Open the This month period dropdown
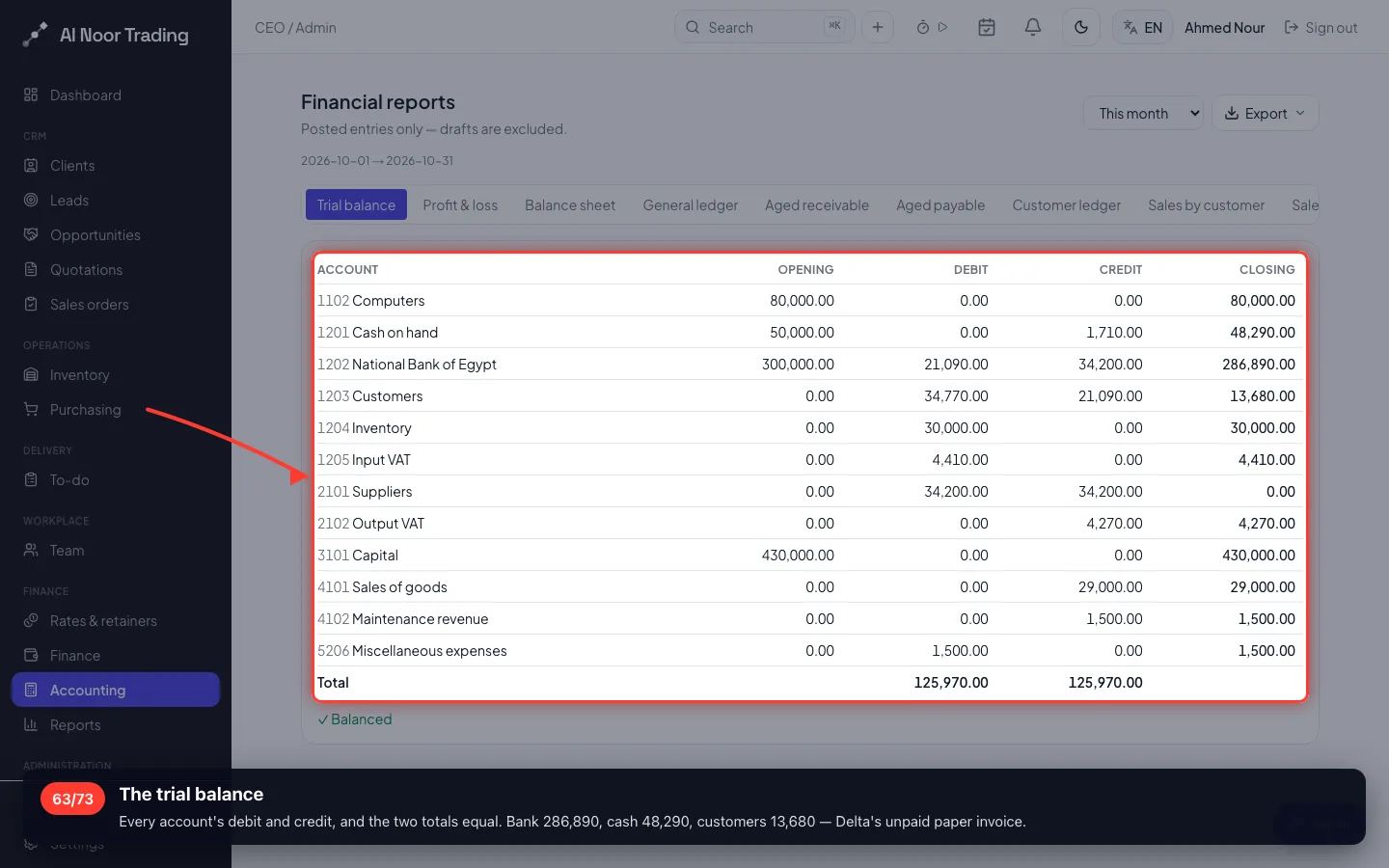Image resolution: width=1389 pixels, height=868 pixels. pyautogui.click(x=1143, y=113)
